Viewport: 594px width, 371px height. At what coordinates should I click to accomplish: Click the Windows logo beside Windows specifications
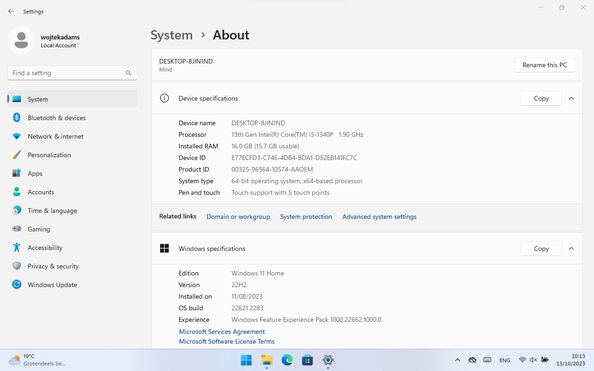point(164,249)
